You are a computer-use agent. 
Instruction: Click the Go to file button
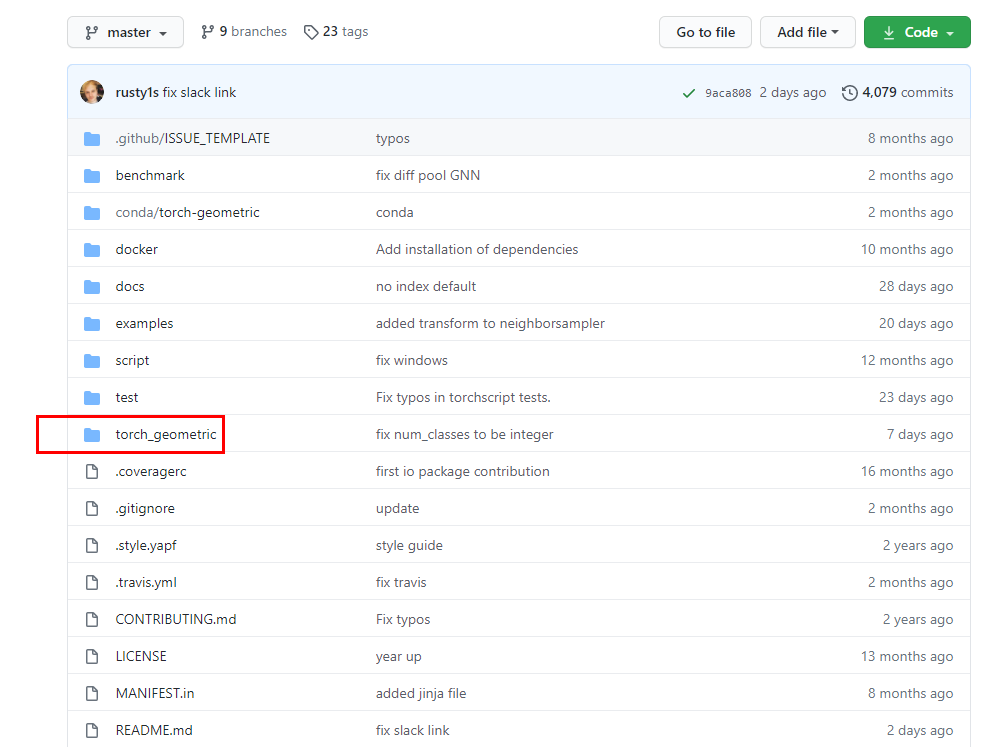[705, 32]
